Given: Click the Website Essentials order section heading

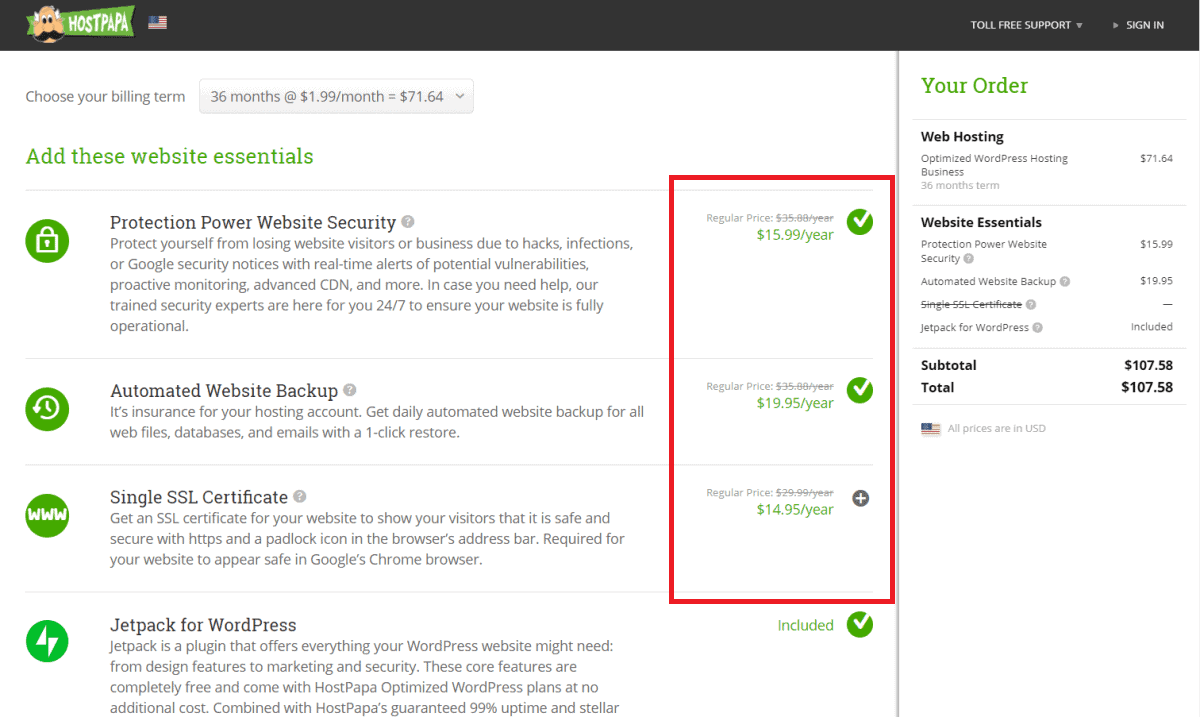Looking at the screenshot, I should click(x=981, y=222).
